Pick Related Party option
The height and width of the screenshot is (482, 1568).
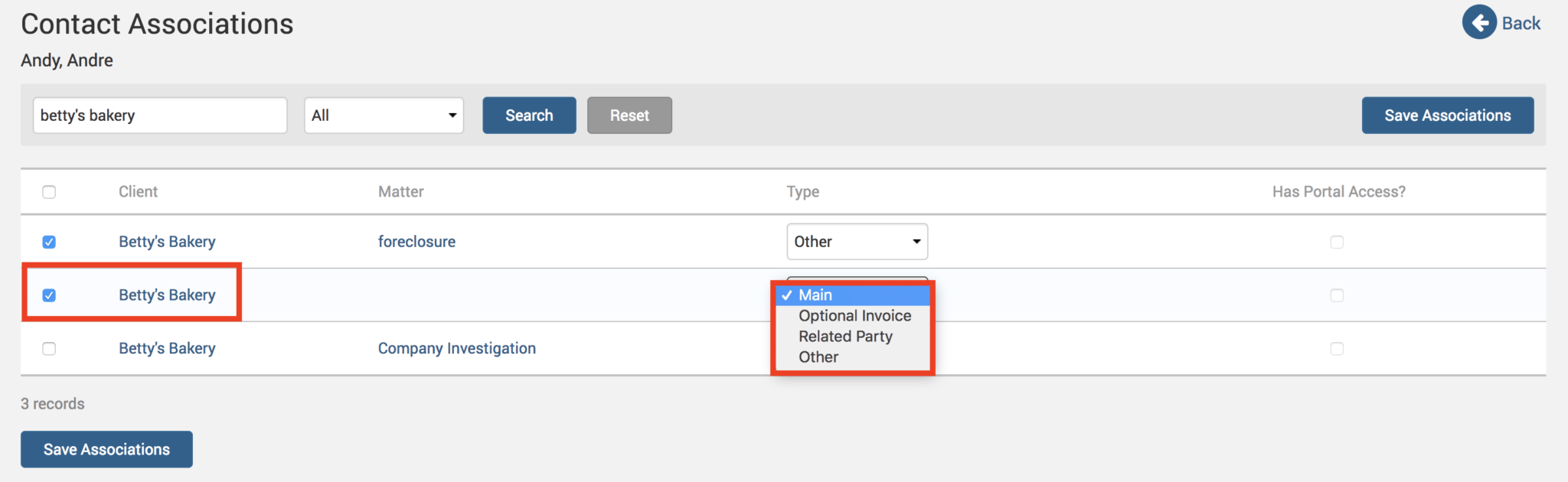845,337
